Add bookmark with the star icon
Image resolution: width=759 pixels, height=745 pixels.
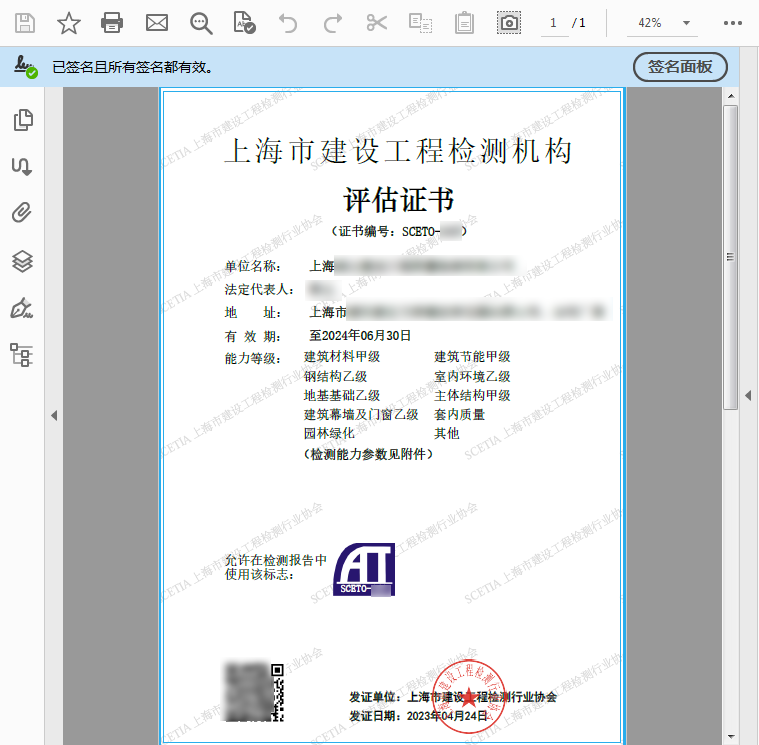[68, 22]
